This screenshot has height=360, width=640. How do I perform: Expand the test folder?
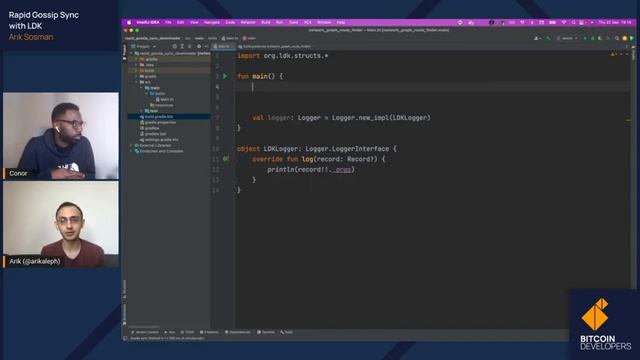(x=142, y=111)
